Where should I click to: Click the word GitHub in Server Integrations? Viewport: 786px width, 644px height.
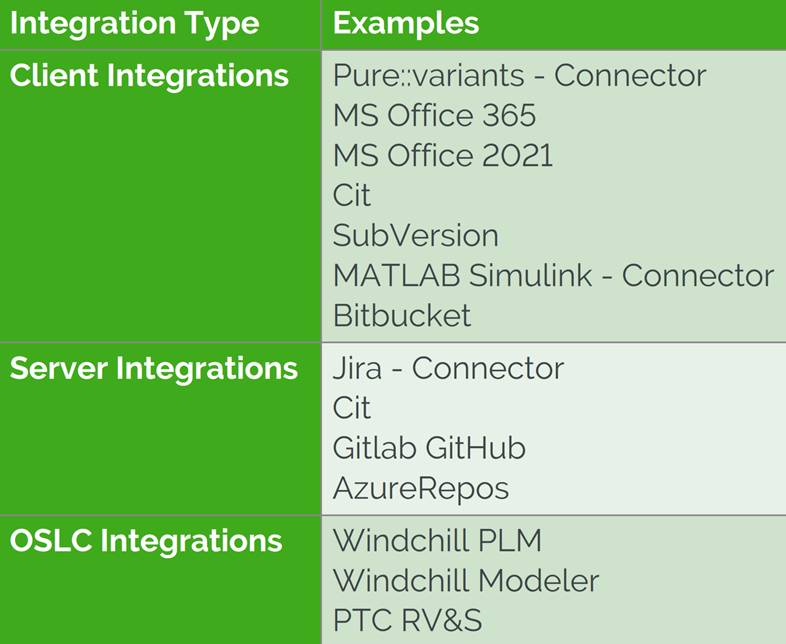pyautogui.click(x=475, y=448)
